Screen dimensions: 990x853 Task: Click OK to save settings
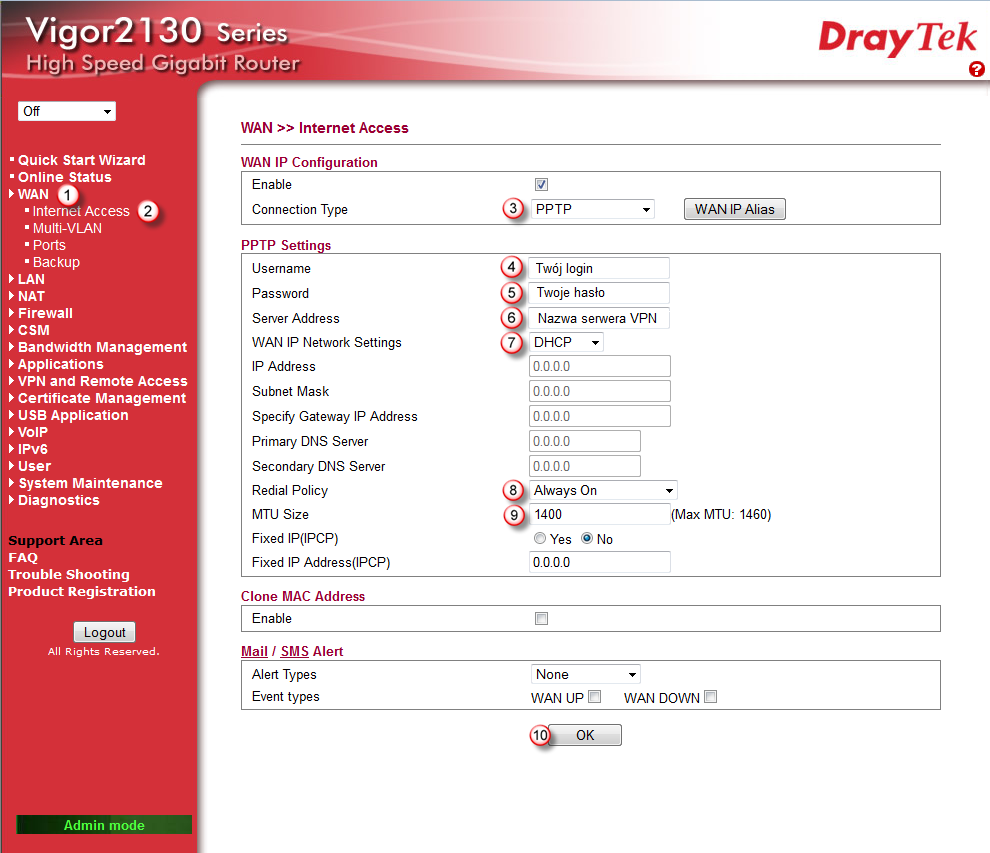click(585, 735)
